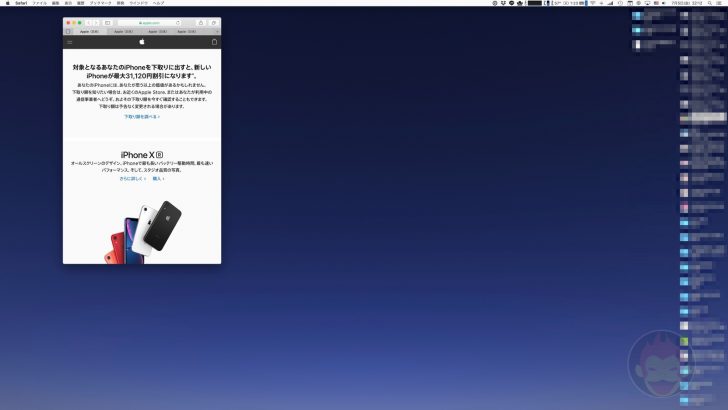The height and width of the screenshot is (410, 728).
Task: Open the Safari menu
Action: (21, 3)
